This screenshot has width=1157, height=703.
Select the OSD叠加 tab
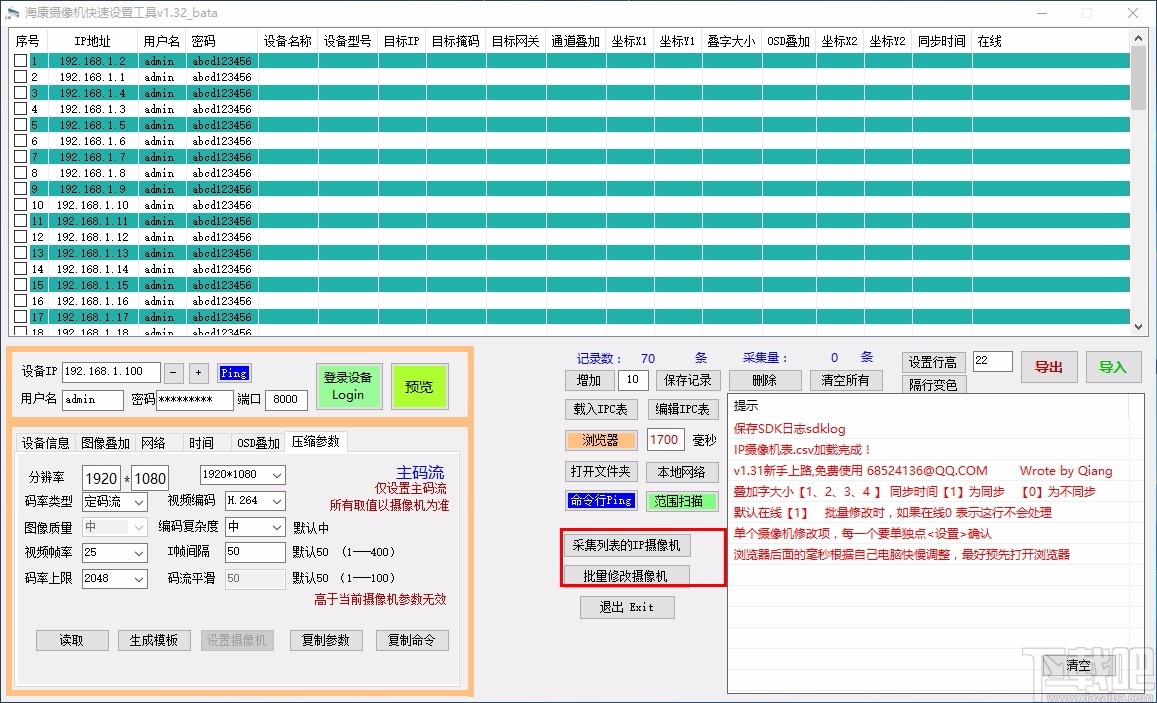click(258, 443)
